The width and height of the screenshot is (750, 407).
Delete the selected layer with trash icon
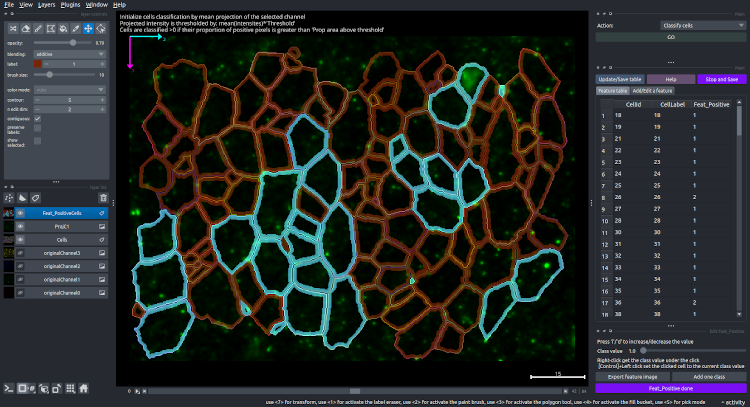tap(103, 198)
